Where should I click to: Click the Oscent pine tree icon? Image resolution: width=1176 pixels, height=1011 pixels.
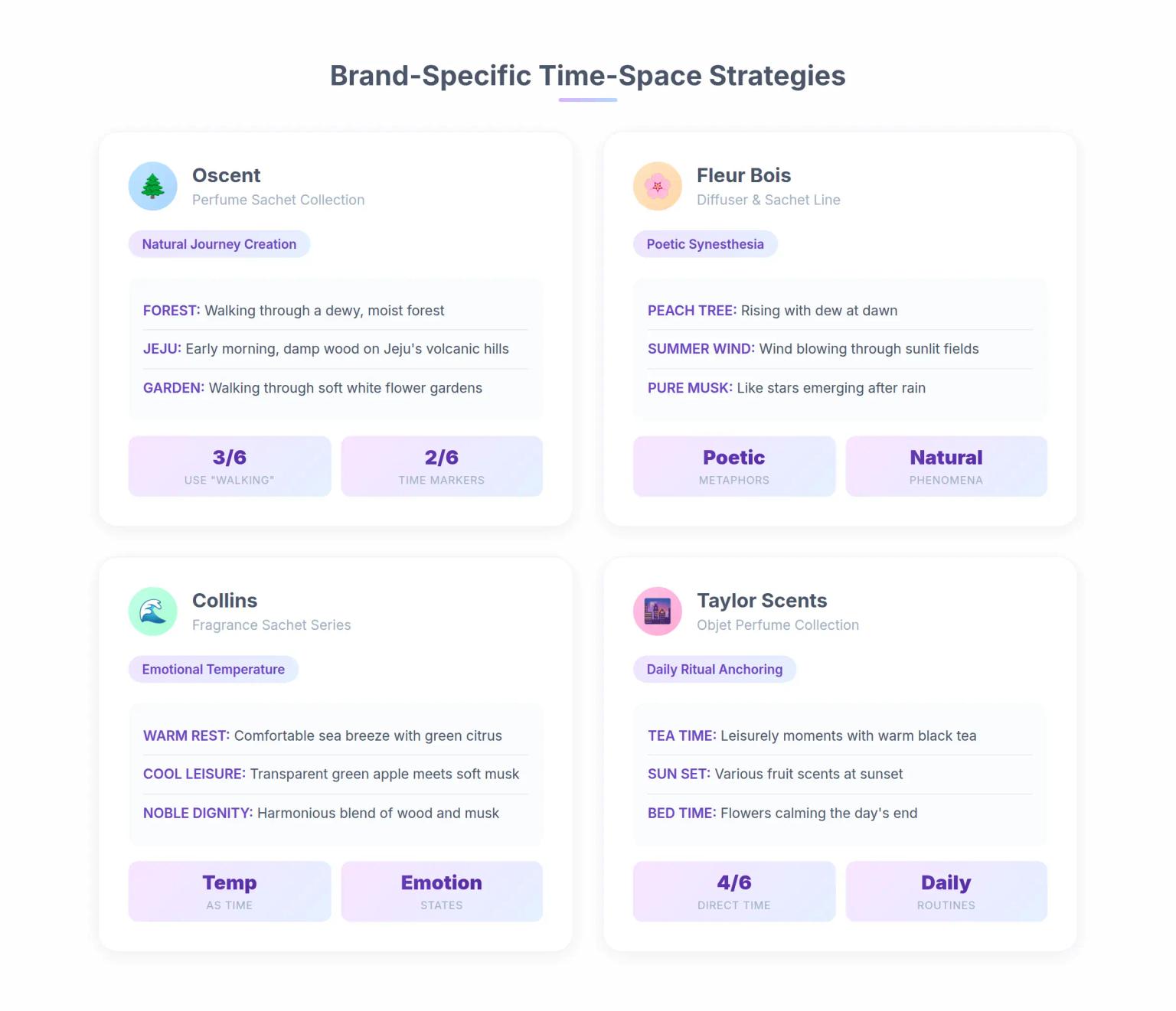(153, 186)
